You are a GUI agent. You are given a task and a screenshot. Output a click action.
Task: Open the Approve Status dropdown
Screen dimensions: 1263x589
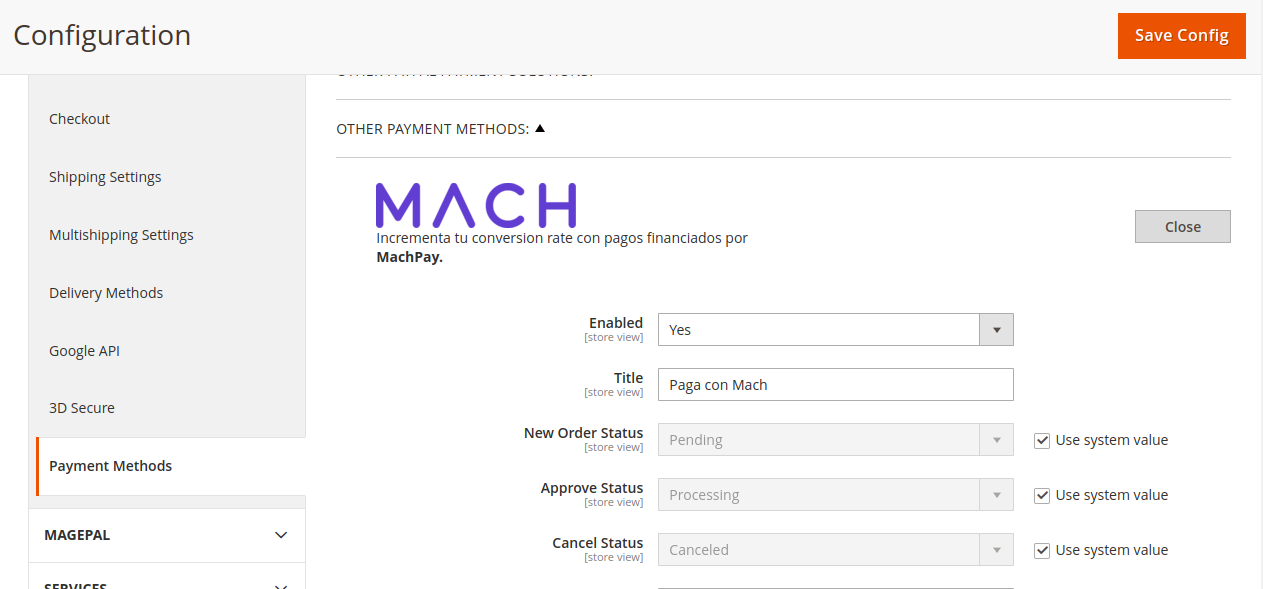pyautogui.click(x=835, y=495)
